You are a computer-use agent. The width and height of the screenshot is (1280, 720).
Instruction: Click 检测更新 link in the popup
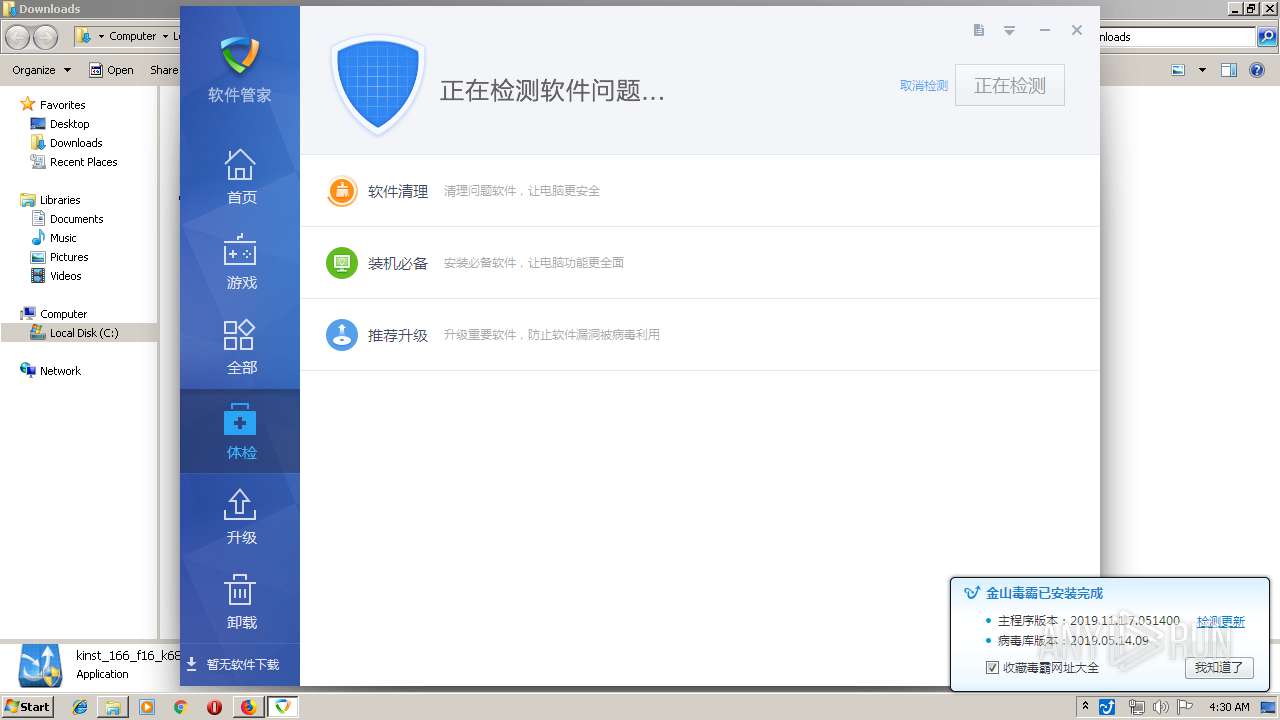pyautogui.click(x=1221, y=621)
